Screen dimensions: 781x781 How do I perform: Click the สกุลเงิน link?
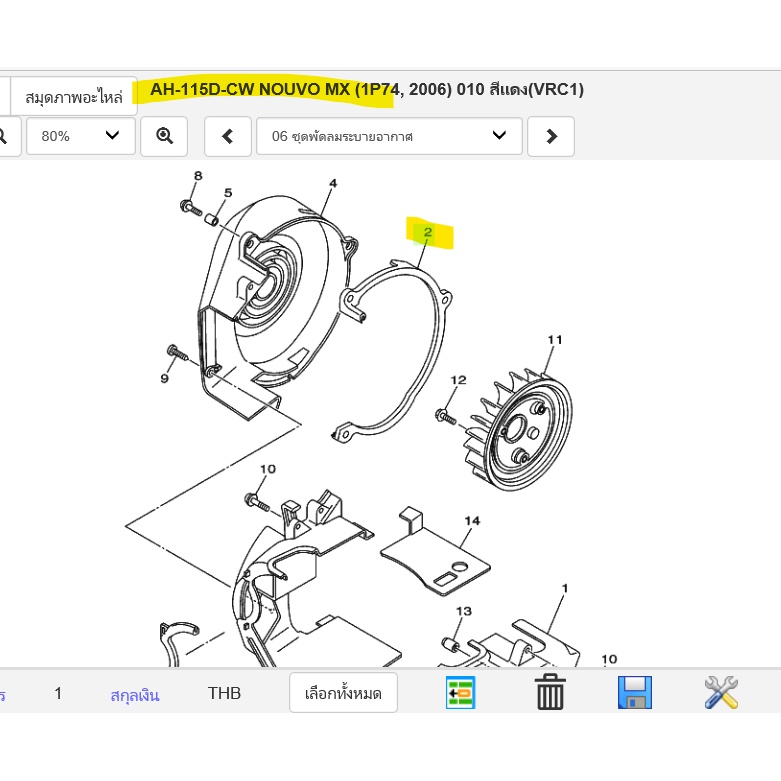(x=135, y=694)
